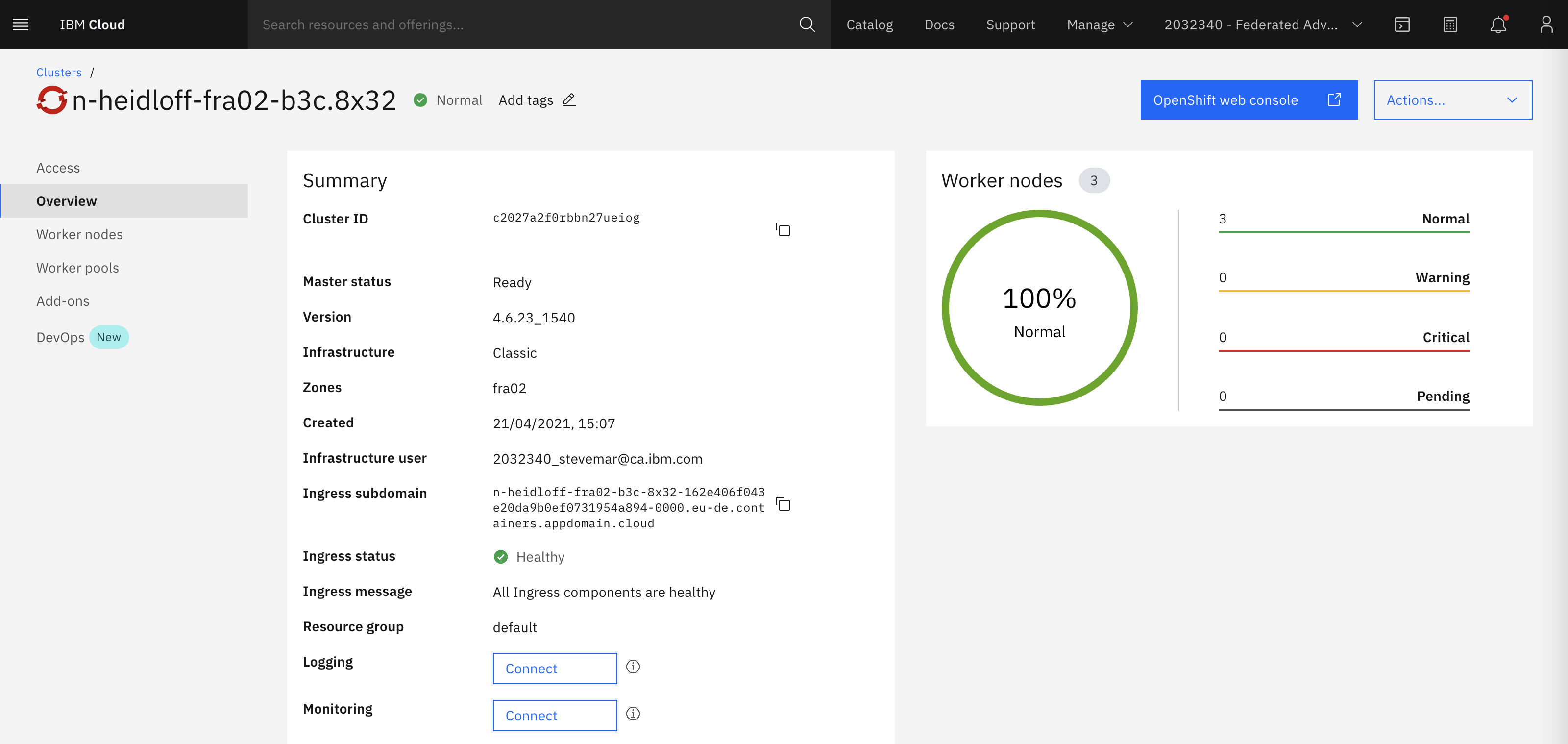Image resolution: width=1568 pixels, height=744 pixels.
Task: Open the Add-ons sidebar section
Action: click(124, 301)
